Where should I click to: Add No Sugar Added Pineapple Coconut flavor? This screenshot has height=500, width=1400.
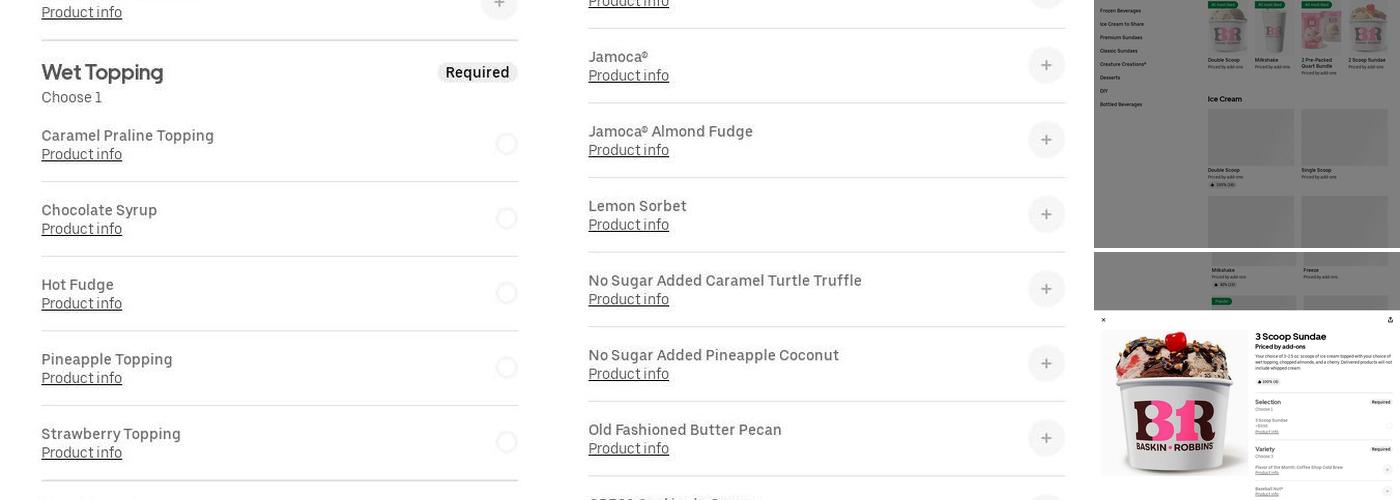point(1046,363)
